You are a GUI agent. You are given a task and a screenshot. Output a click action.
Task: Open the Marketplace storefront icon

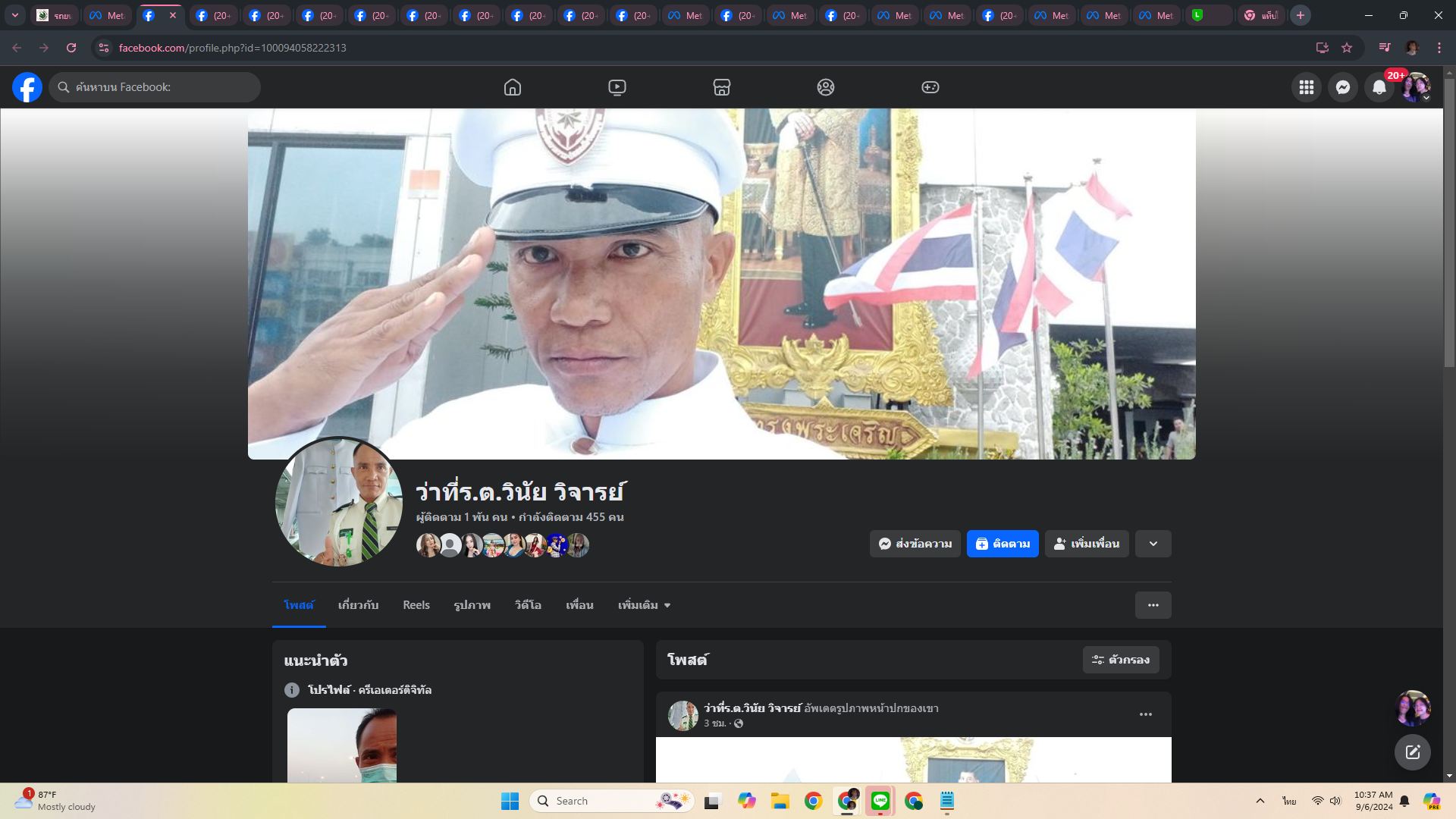721,87
